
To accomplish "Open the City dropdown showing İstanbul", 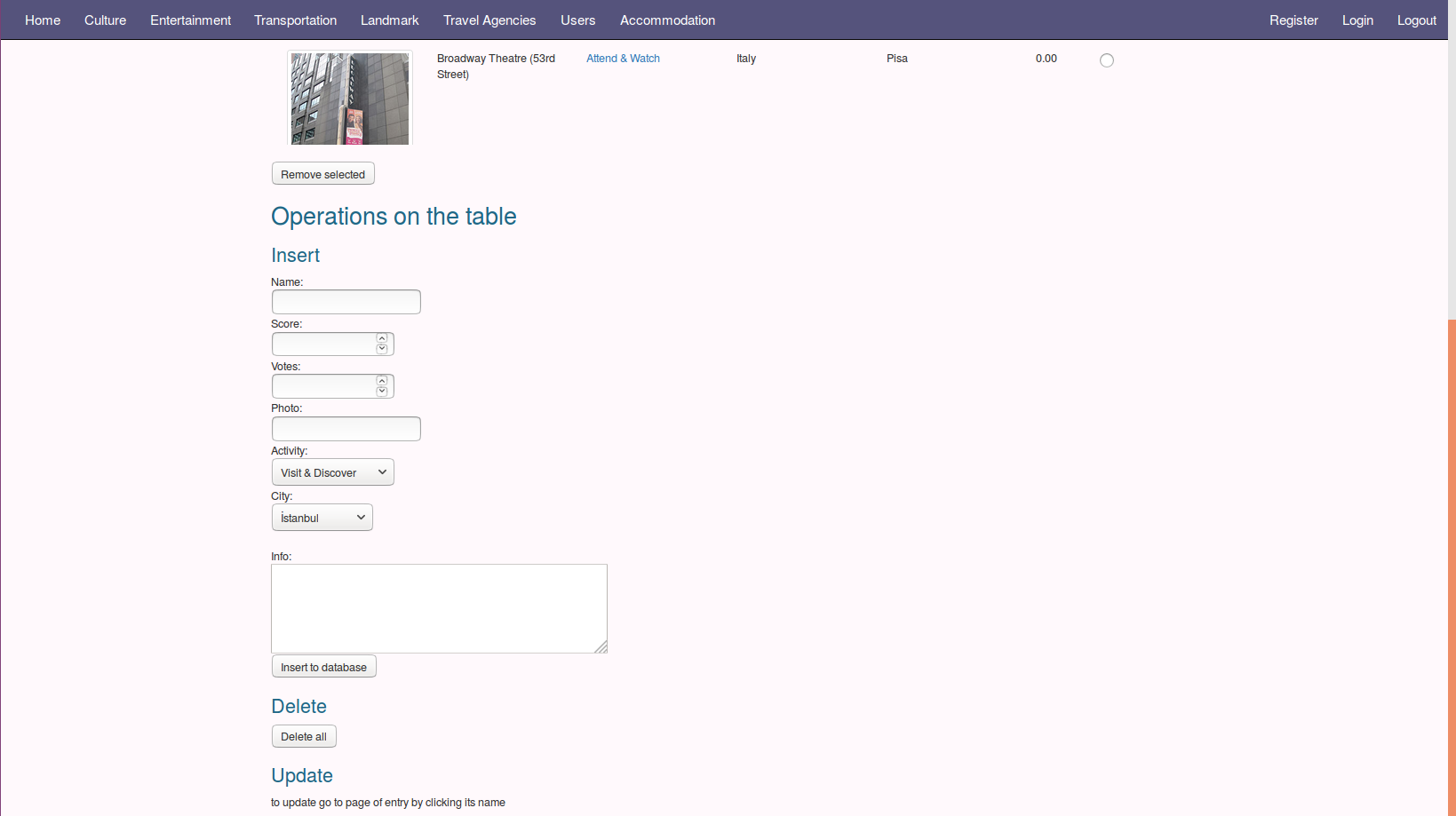I will coord(322,518).
